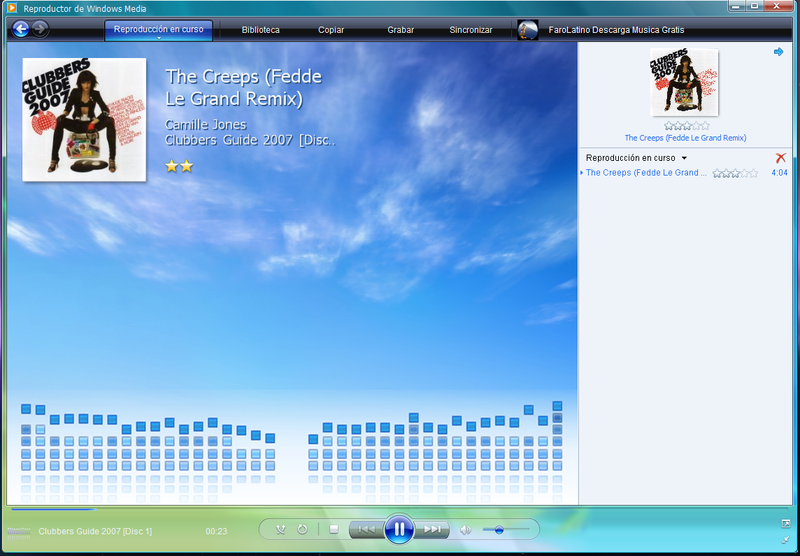This screenshot has height=556, width=800.
Task: Open FaroLatino Descarga Musica Gratis store tab
Action: pyautogui.click(x=616, y=30)
